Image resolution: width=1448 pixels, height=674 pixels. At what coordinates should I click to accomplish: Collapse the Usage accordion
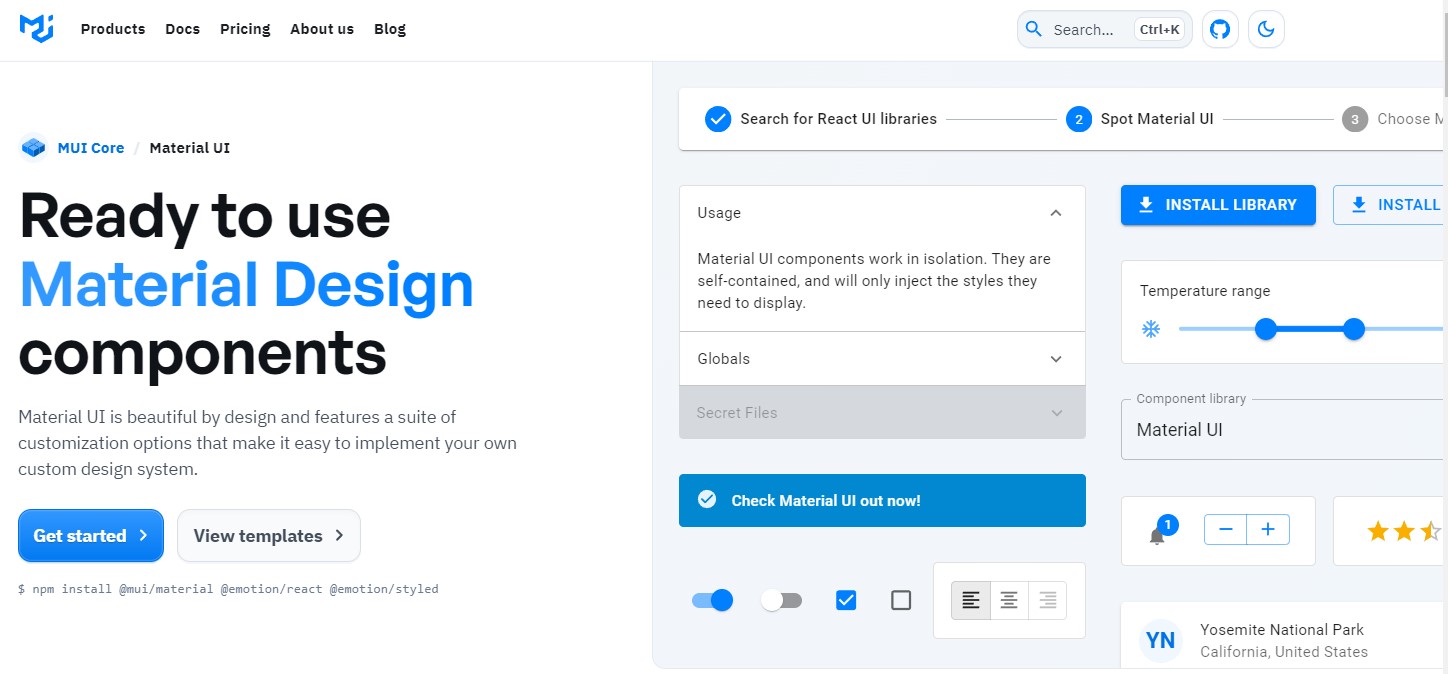click(x=1056, y=213)
